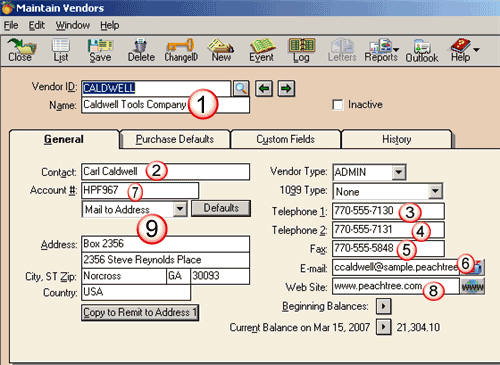Click the Telephone 1 field 770-555-7130
Image resolution: width=500 pixels, height=365 pixels.
[388, 211]
